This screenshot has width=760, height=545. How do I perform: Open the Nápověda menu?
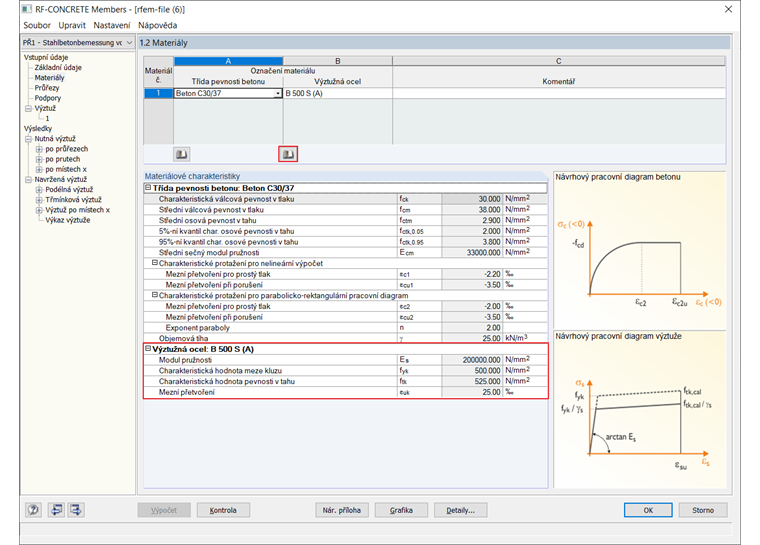click(x=158, y=25)
